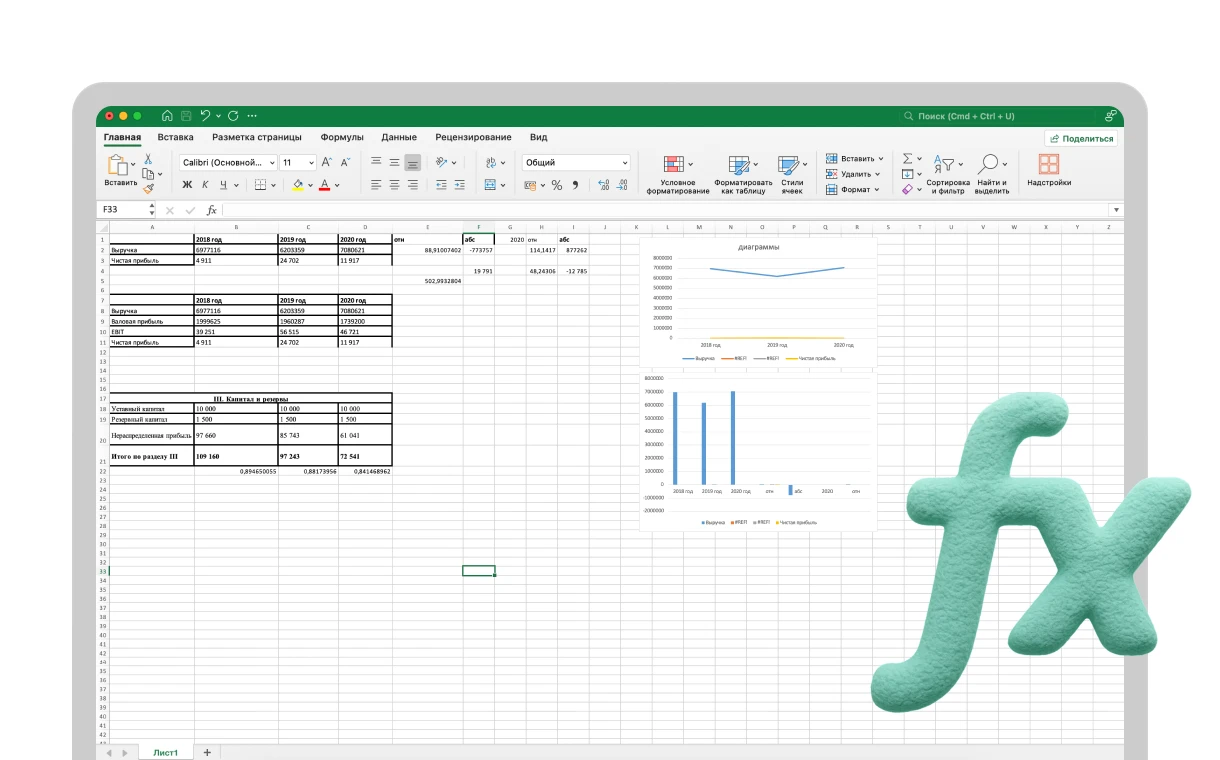Apply the yellow fill color bucket

pyautogui.click(x=297, y=185)
